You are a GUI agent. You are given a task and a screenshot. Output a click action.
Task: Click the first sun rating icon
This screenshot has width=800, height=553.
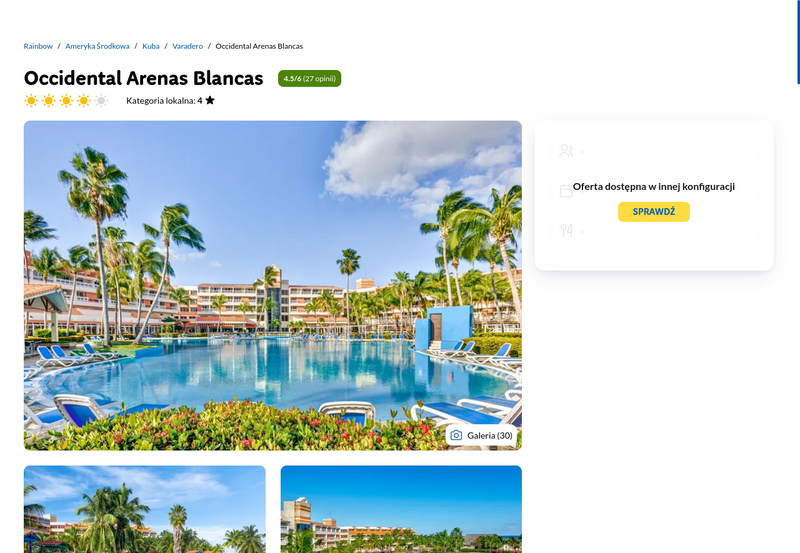[x=31, y=100]
